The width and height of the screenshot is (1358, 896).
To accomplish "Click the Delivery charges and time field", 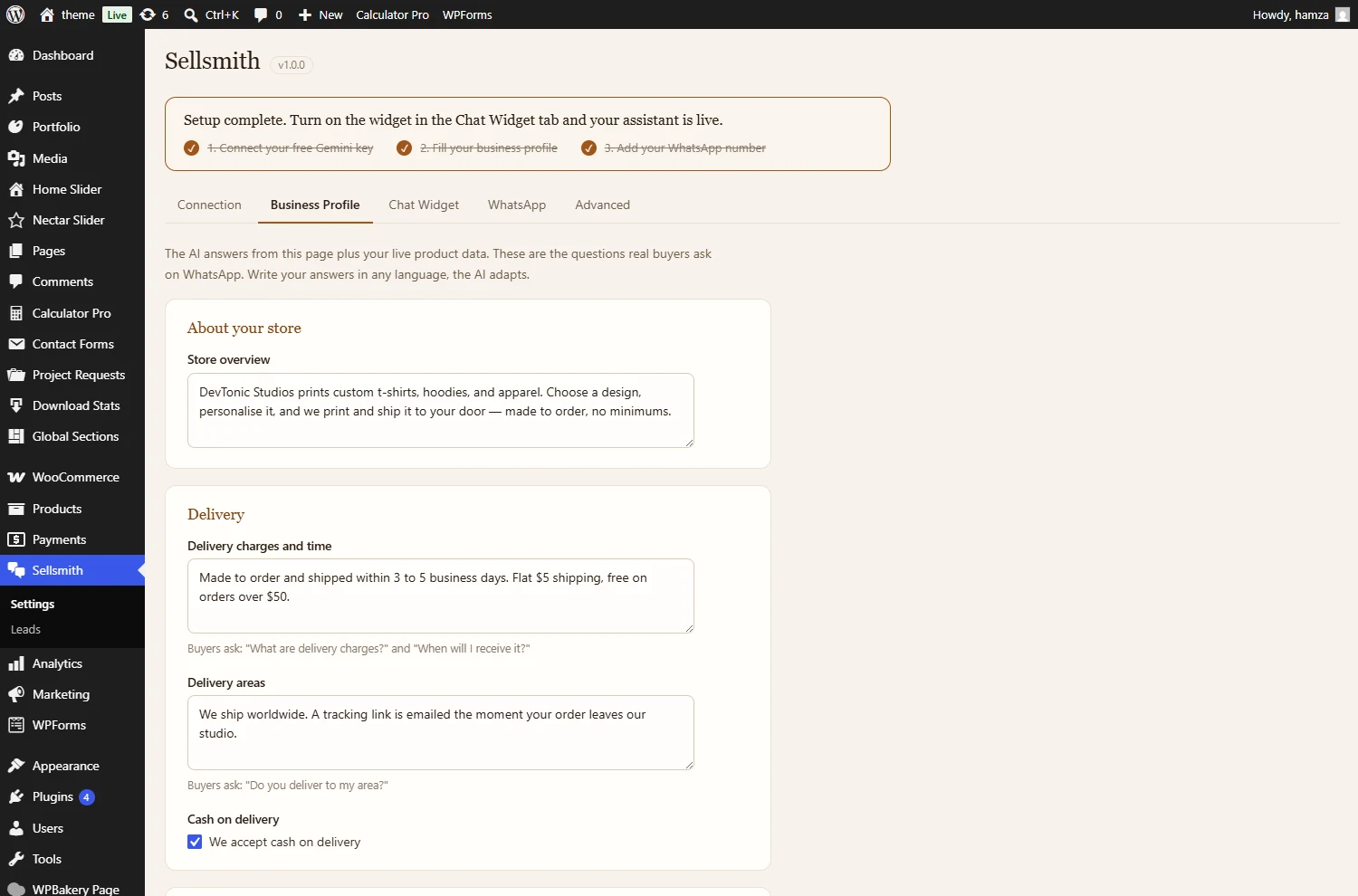I will (441, 596).
